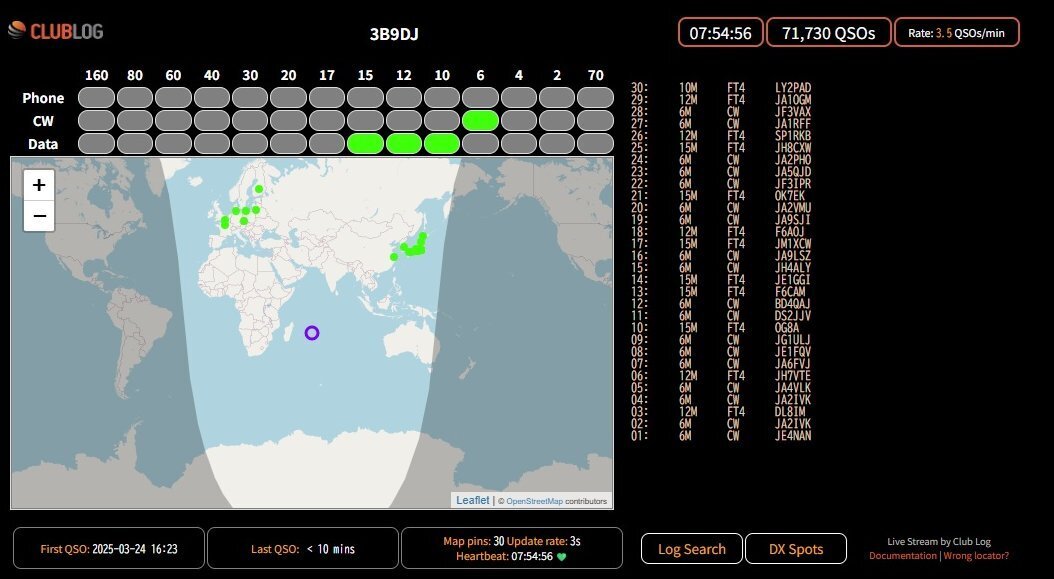
Task: Open DX Spots
Action: pyautogui.click(x=795, y=548)
